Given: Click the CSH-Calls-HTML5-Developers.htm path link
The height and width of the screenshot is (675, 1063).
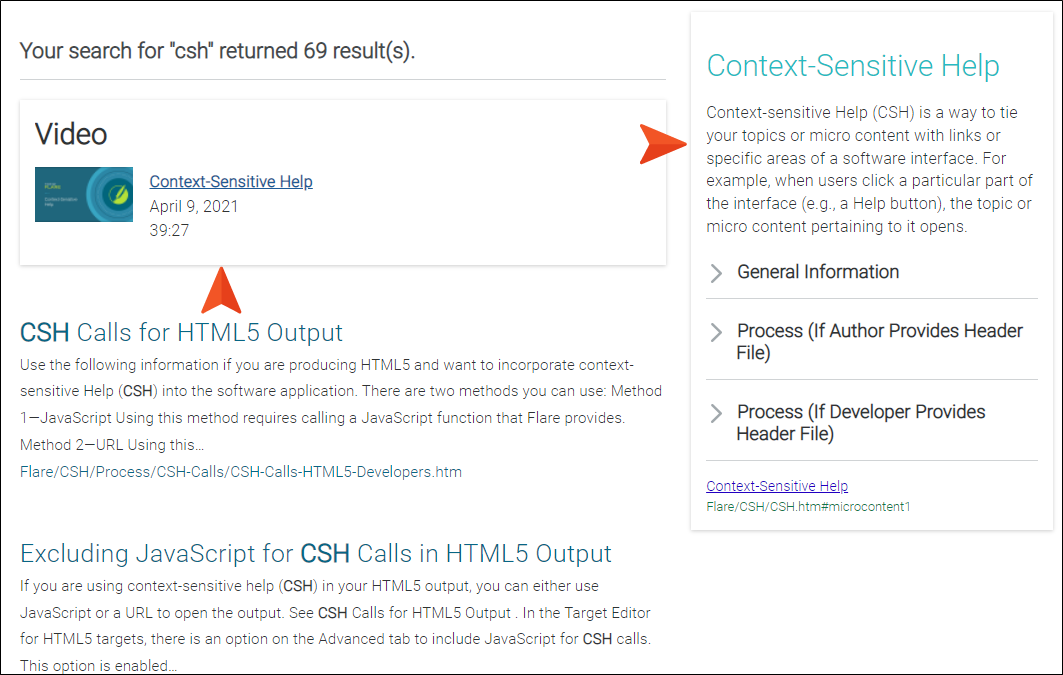Looking at the screenshot, I should (x=241, y=472).
